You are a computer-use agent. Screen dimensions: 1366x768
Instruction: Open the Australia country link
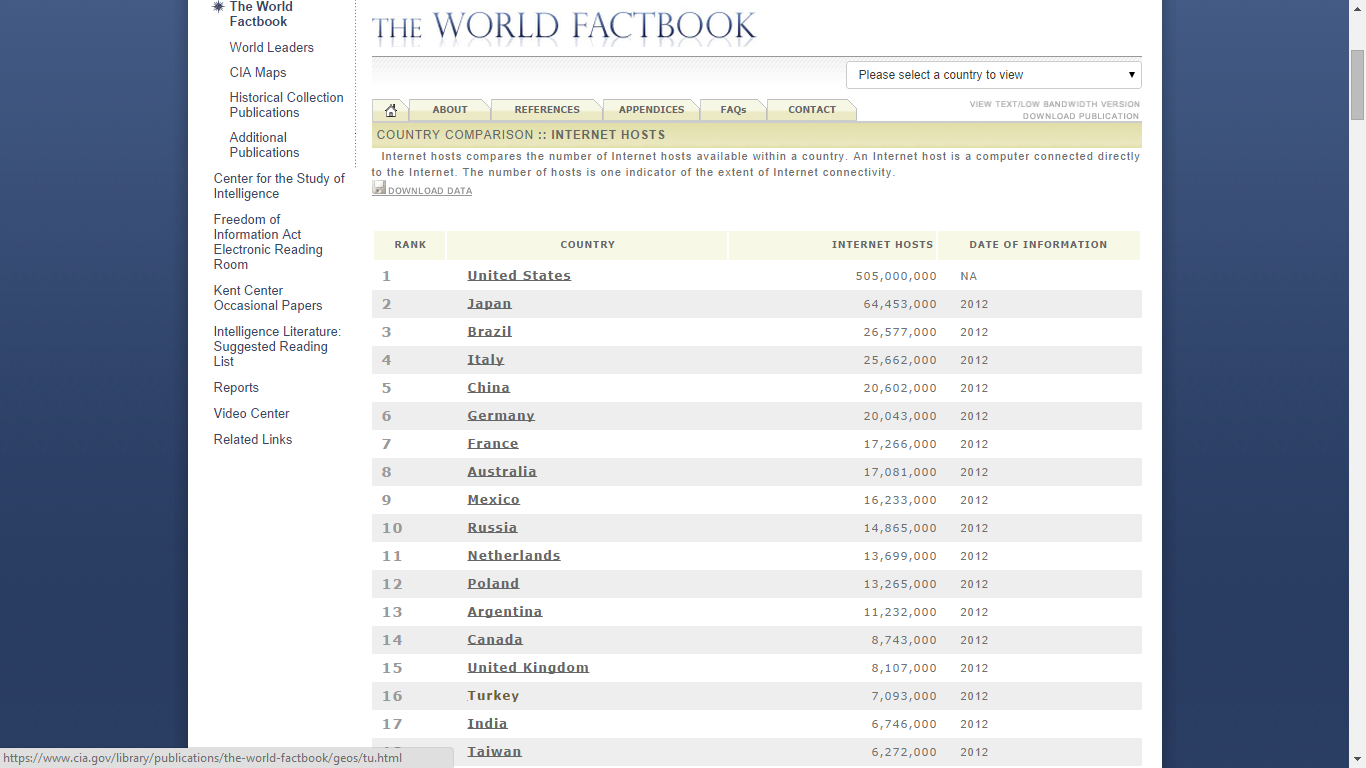502,472
